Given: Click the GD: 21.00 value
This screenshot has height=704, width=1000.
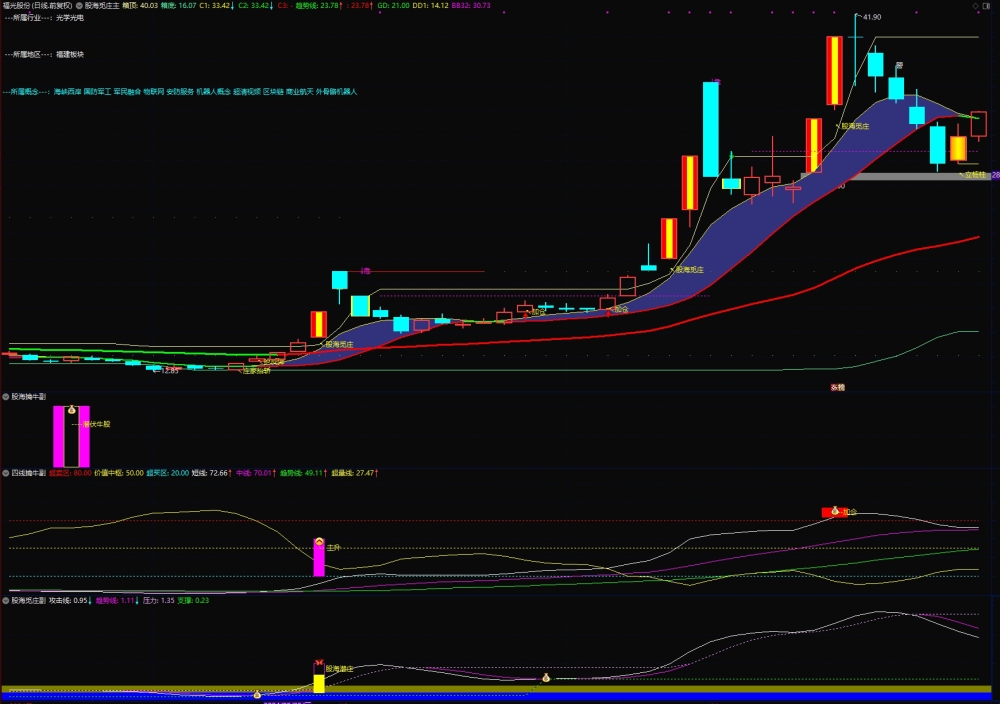Looking at the screenshot, I should click(x=393, y=5).
